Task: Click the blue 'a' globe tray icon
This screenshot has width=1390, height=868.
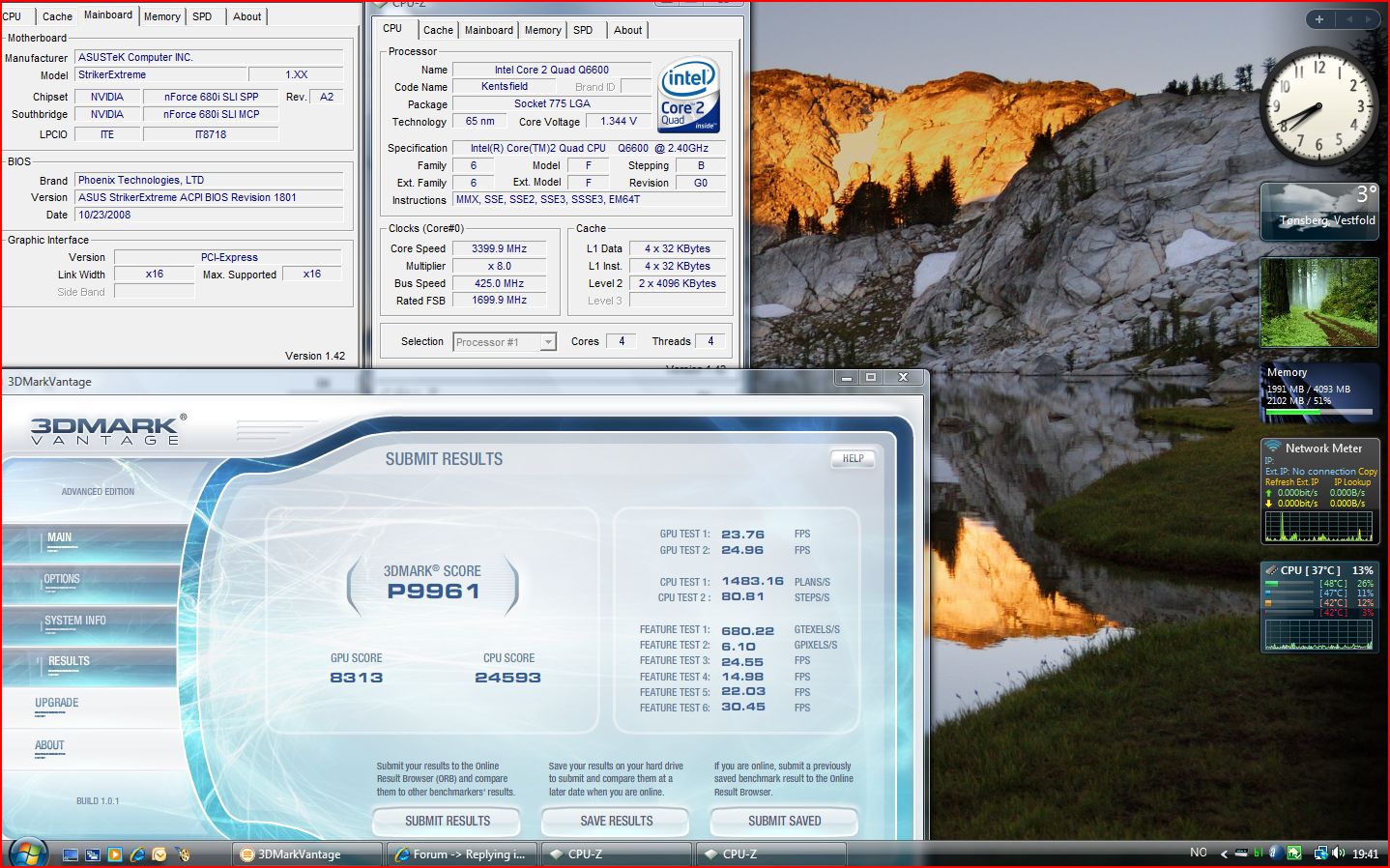Action: click(x=1276, y=853)
